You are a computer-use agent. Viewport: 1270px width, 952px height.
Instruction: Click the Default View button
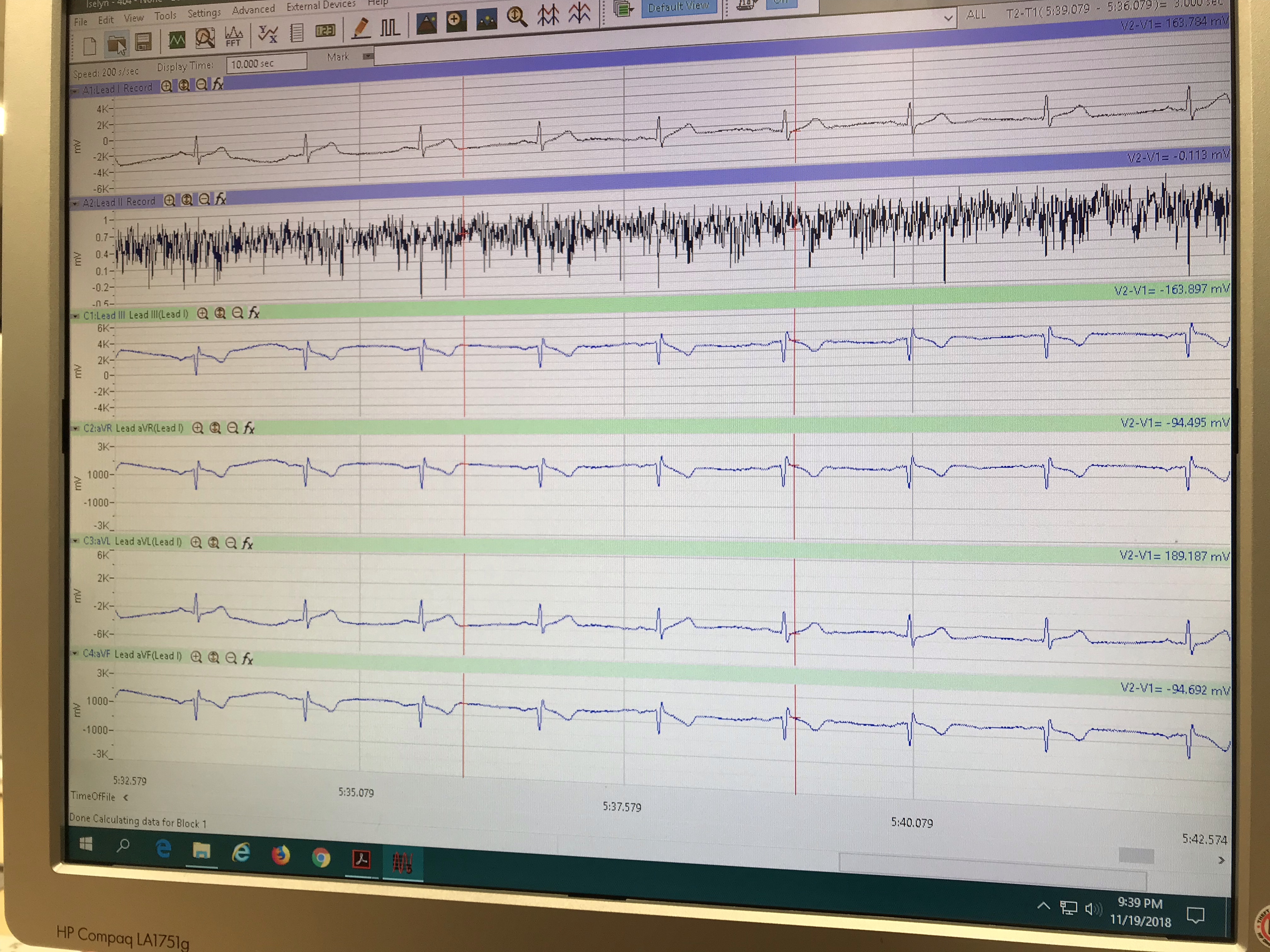[678, 8]
